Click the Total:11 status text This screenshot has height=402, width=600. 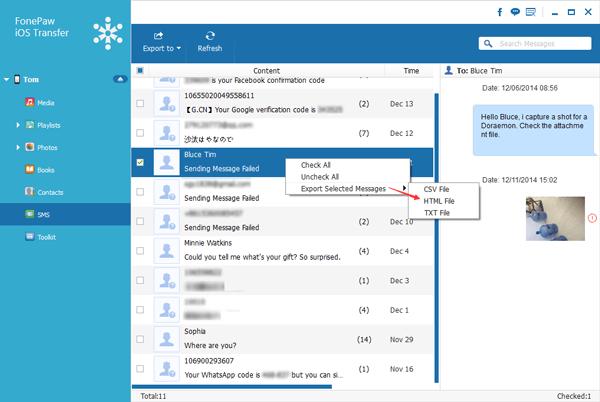153,396
